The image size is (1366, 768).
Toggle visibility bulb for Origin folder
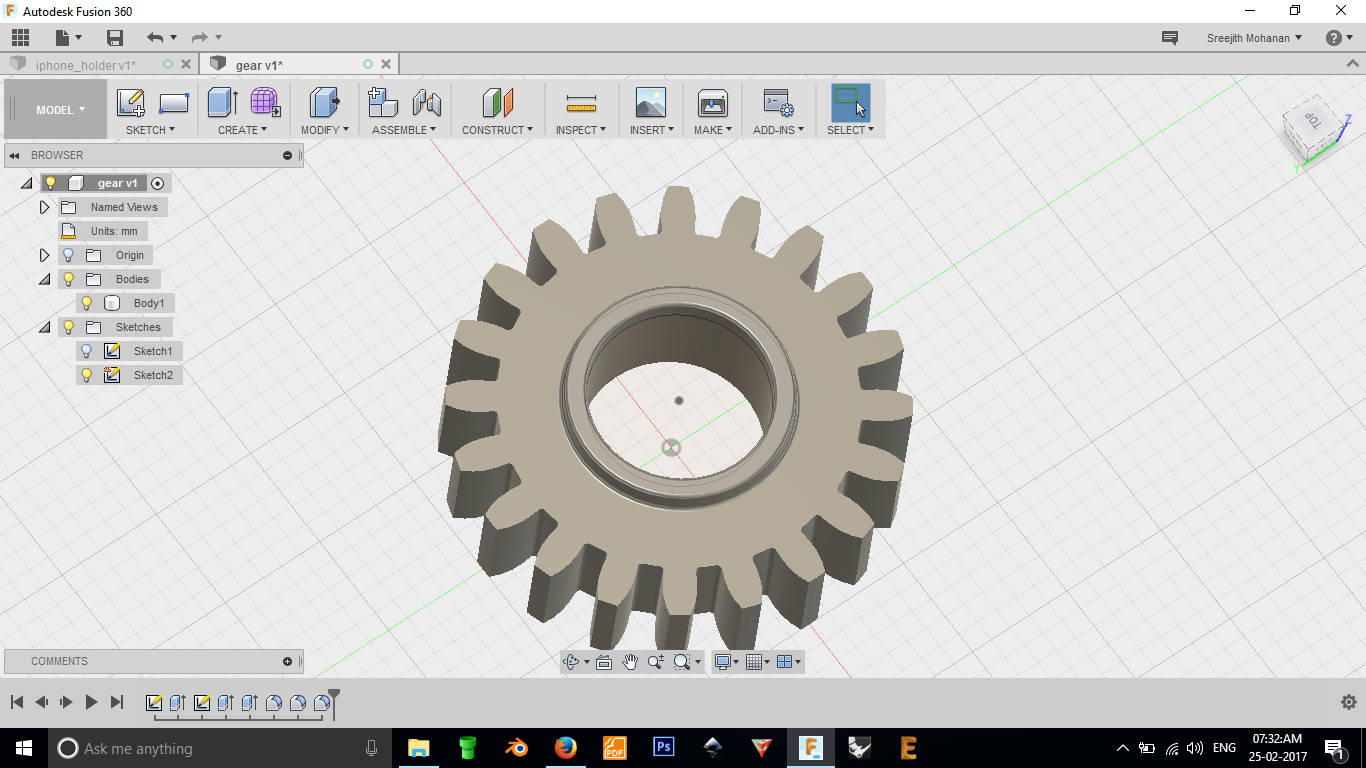pyautogui.click(x=69, y=255)
